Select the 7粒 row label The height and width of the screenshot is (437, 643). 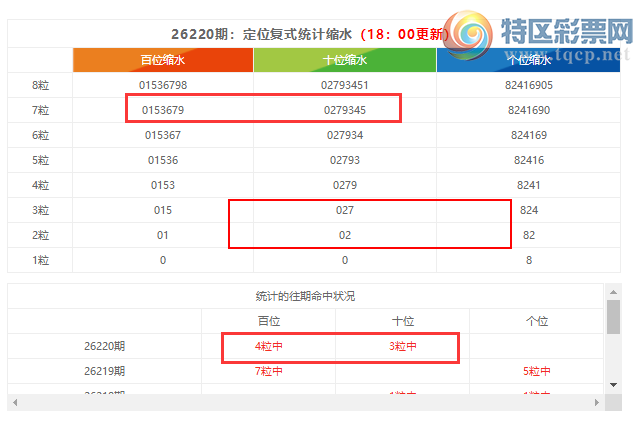point(41,110)
